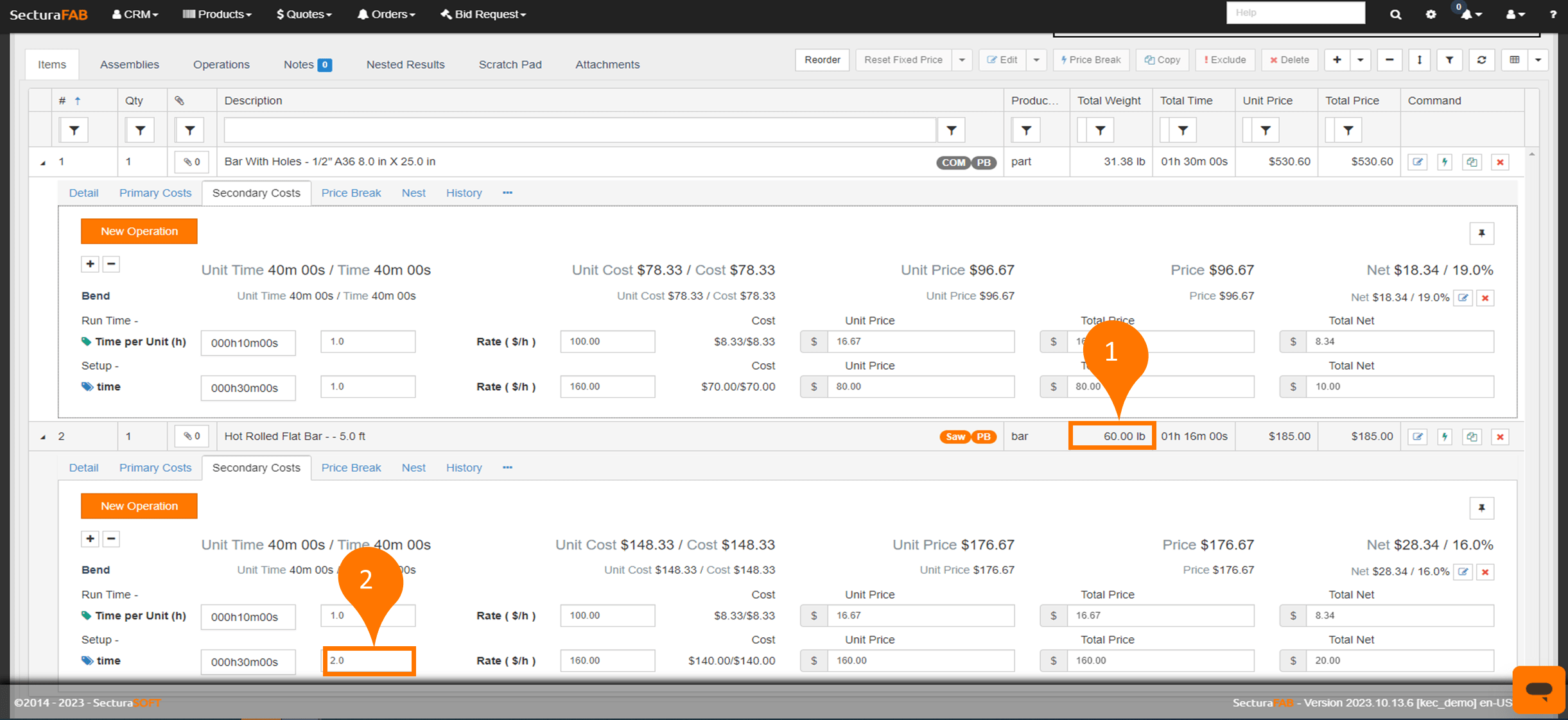The height and width of the screenshot is (720, 1568).
Task: Select the filter icon in the grid toolbar
Action: (x=1449, y=60)
